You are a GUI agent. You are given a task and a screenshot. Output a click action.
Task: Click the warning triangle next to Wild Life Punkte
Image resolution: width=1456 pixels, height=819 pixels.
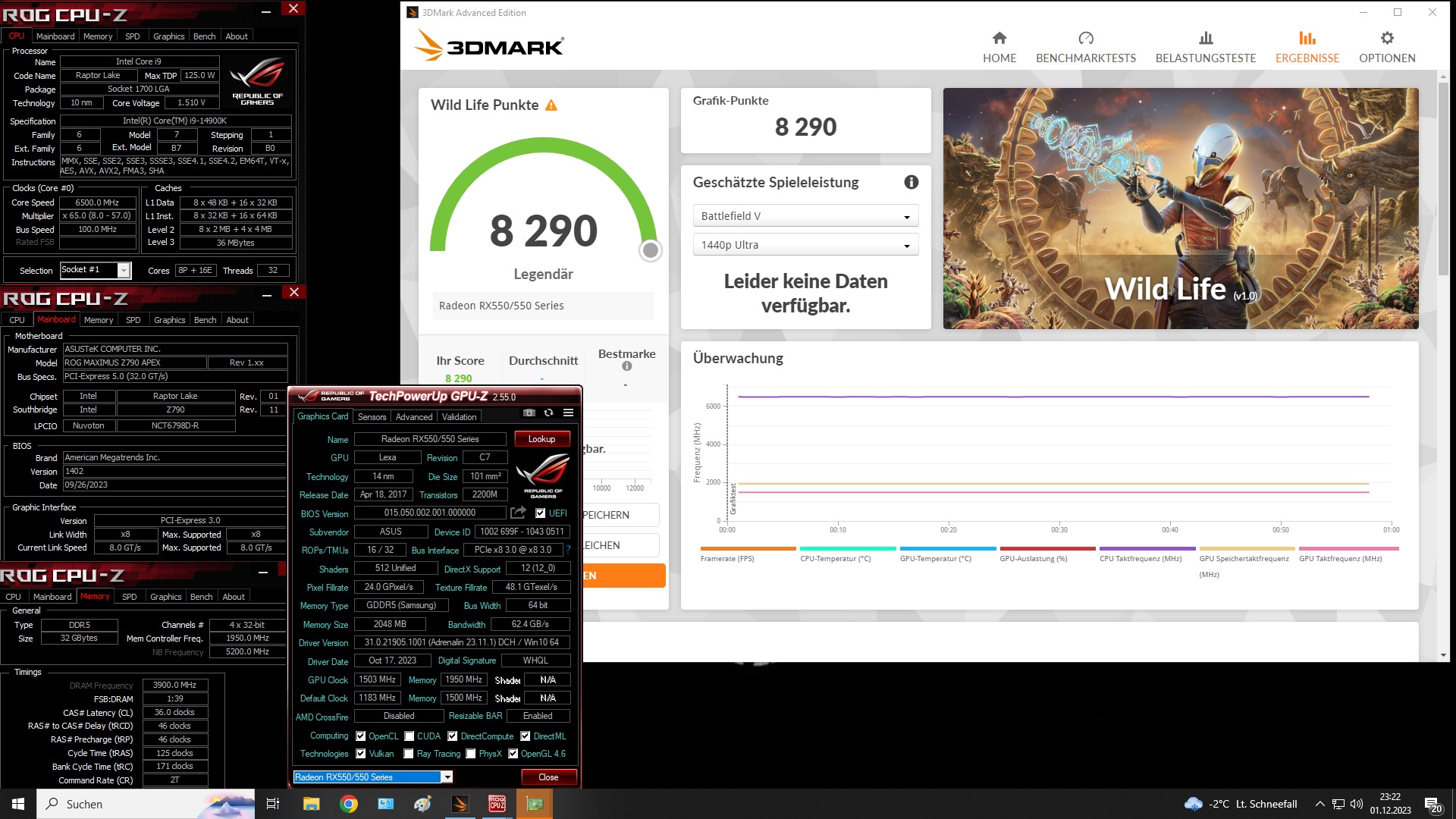point(551,105)
